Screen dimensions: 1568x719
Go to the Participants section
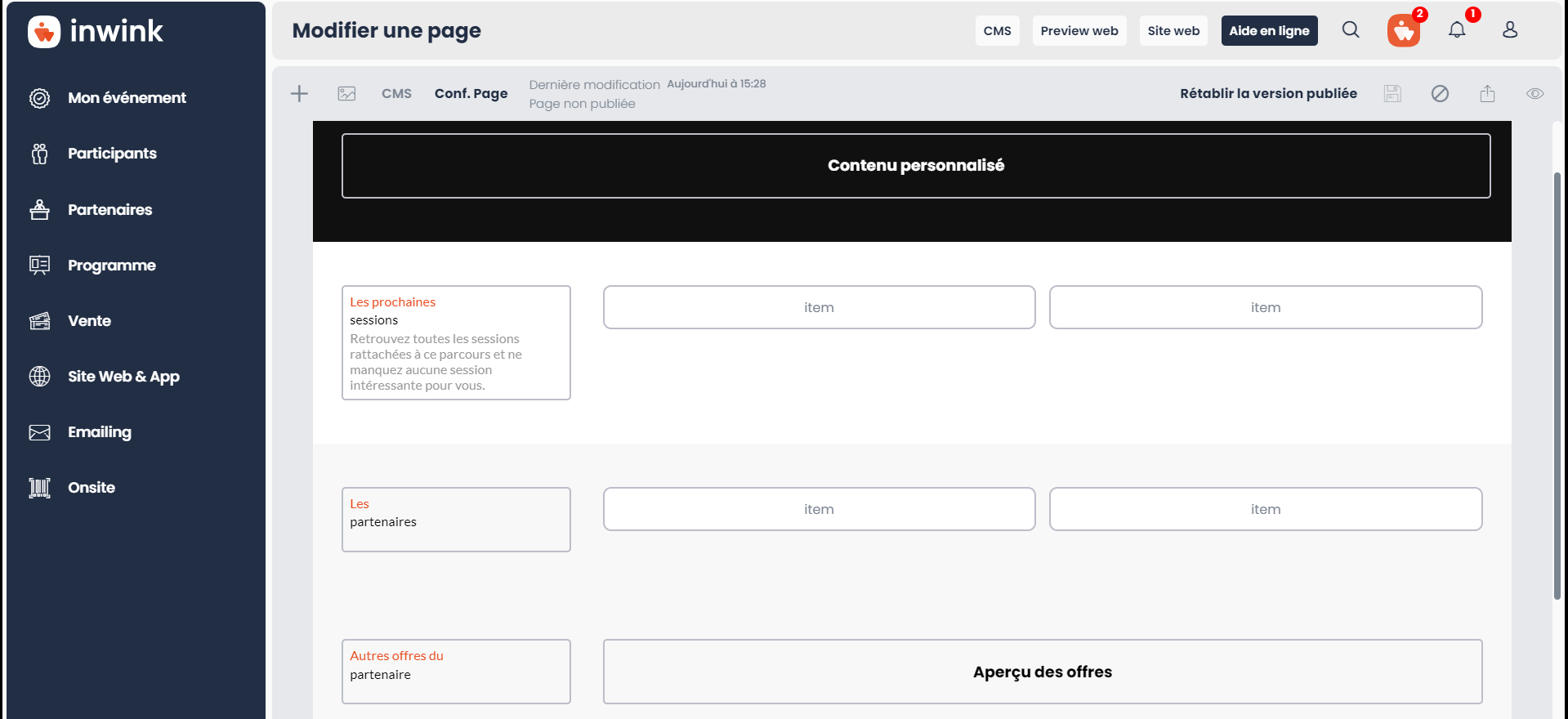pyautogui.click(x=112, y=154)
